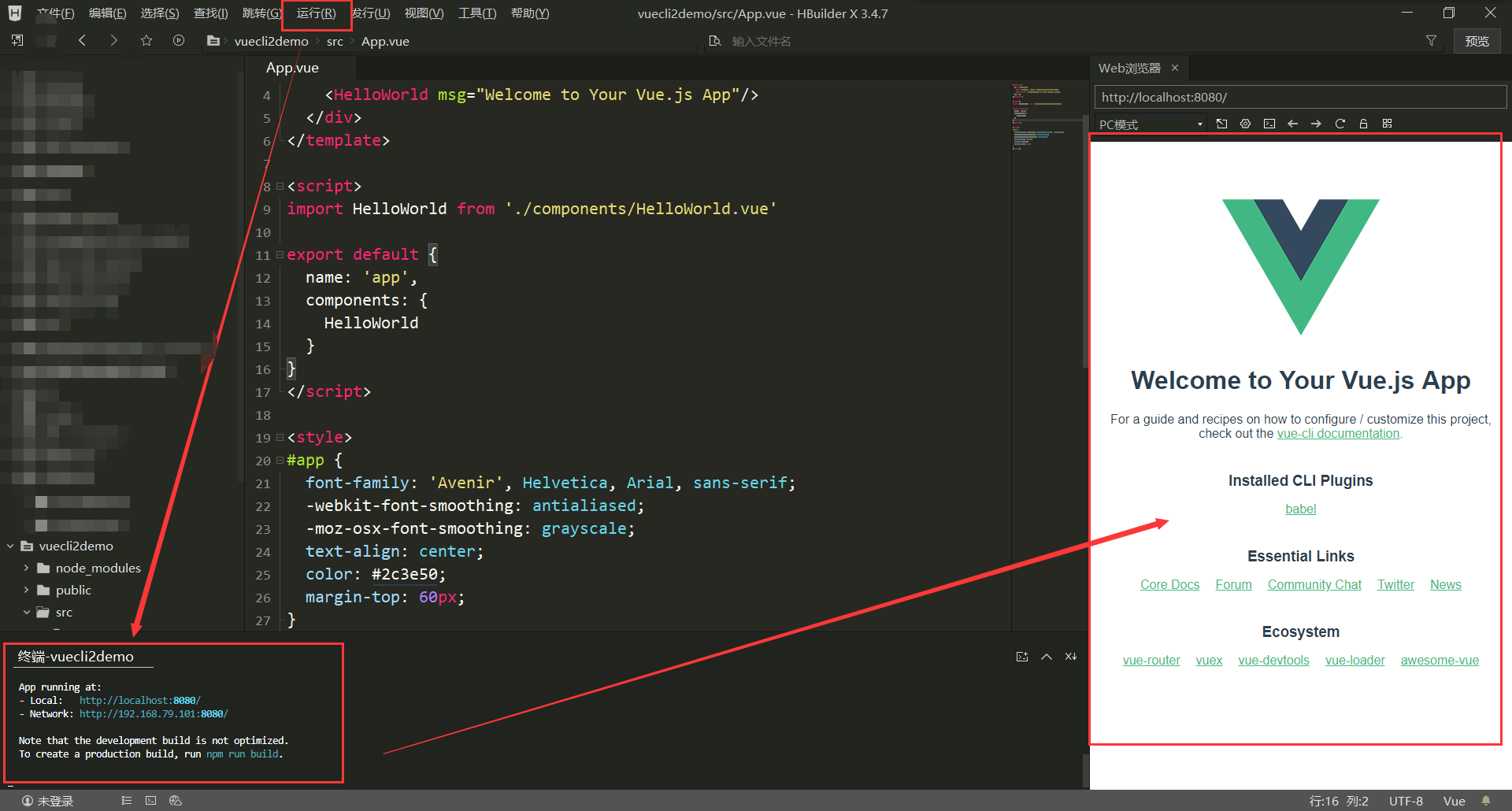
Task: Close the Web浏览器 tab
Action: pyautogui.click(x=1175, y=68)
